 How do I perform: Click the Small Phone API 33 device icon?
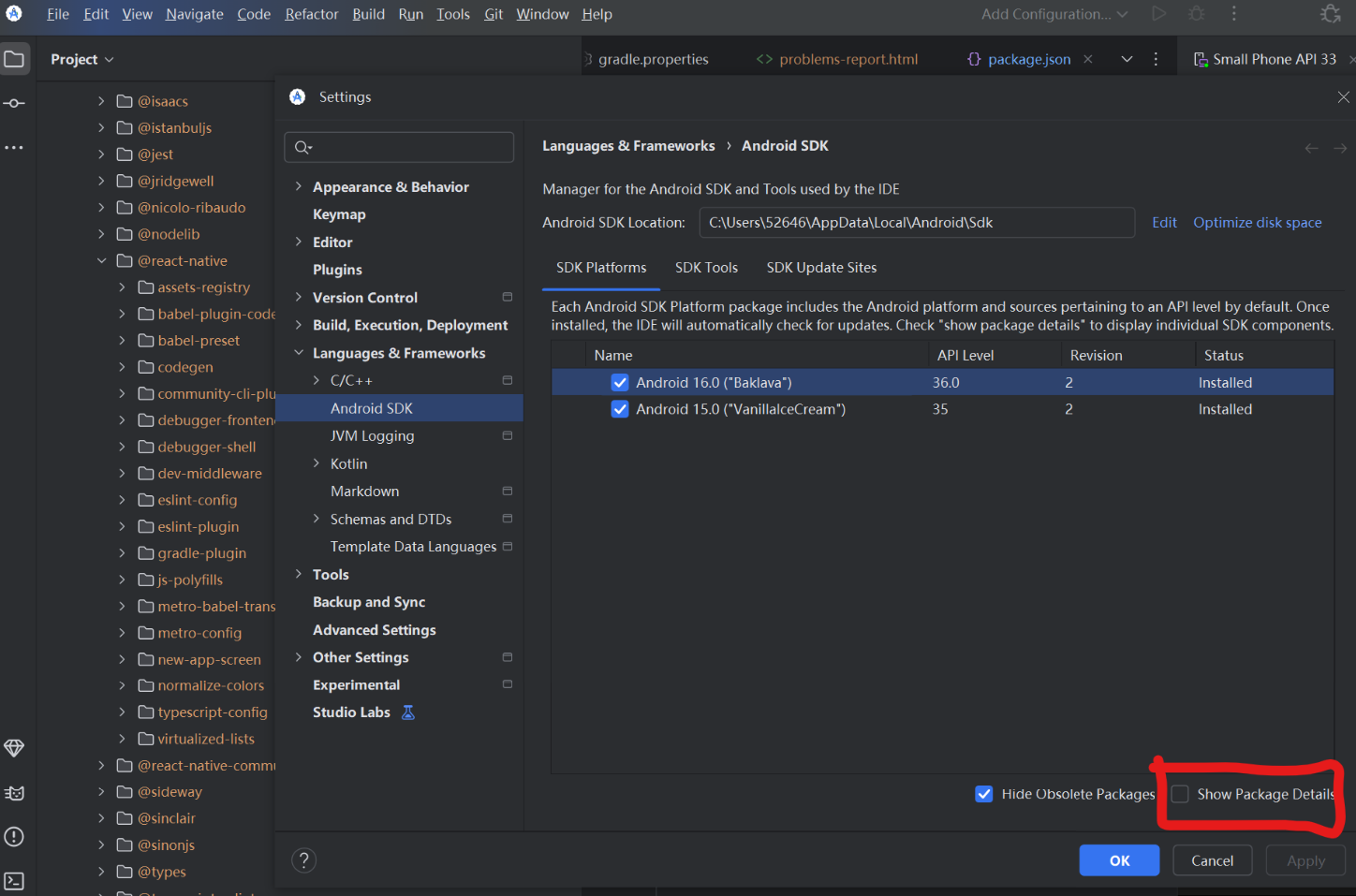(1201, 59)
